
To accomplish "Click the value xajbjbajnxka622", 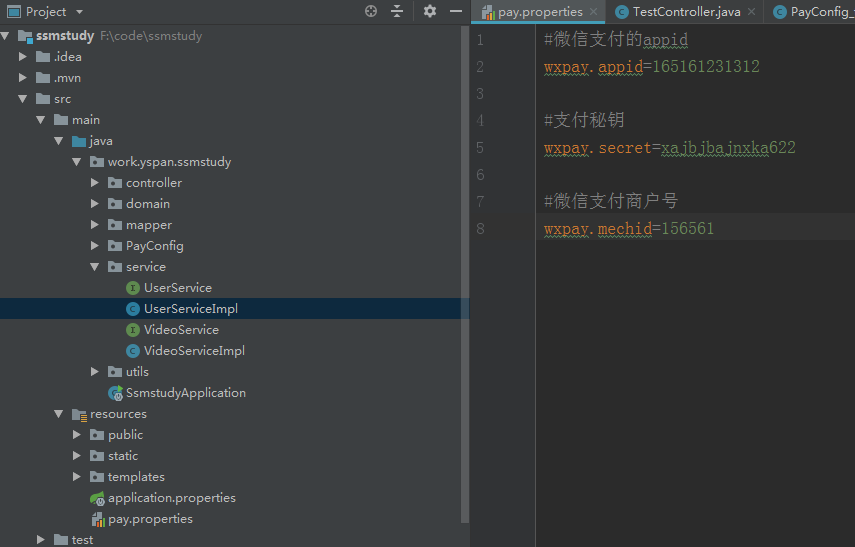I will (x=728, y=148).
